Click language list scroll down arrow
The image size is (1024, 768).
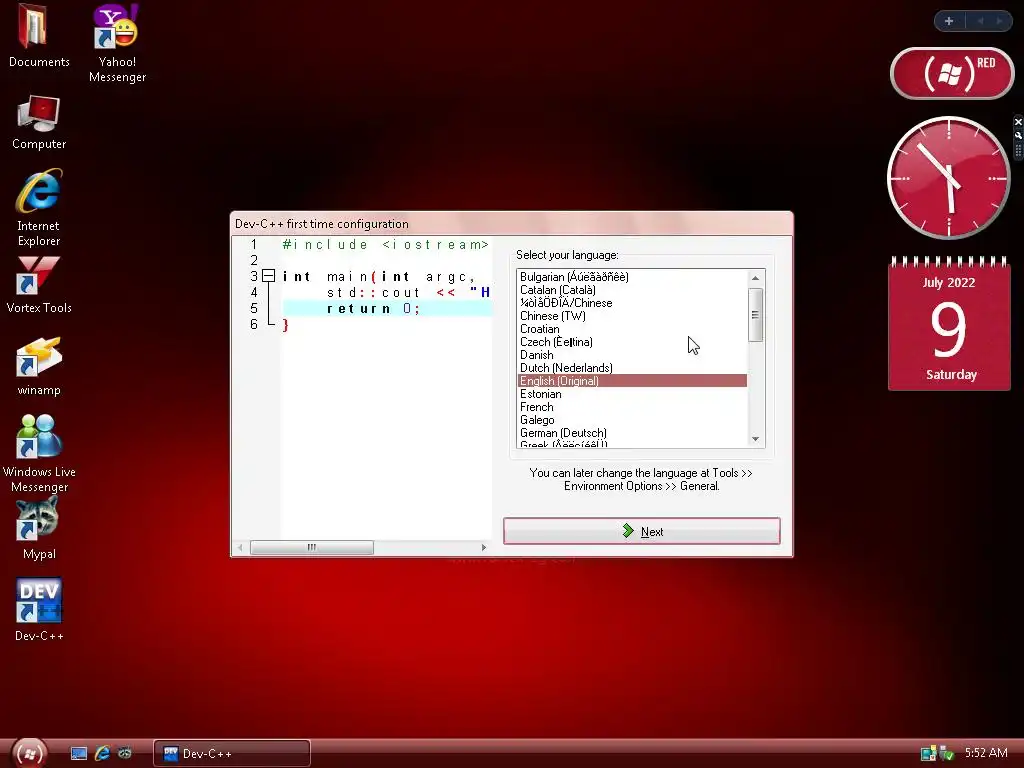(x=756, y=439)
